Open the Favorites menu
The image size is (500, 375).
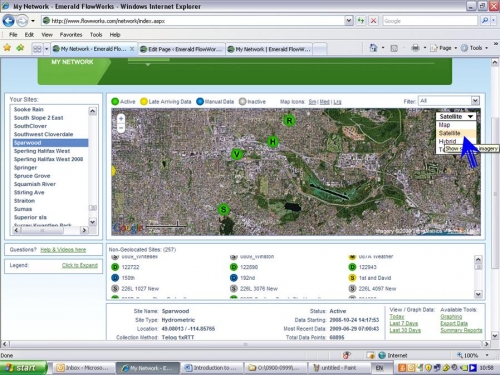click(71, 35)
